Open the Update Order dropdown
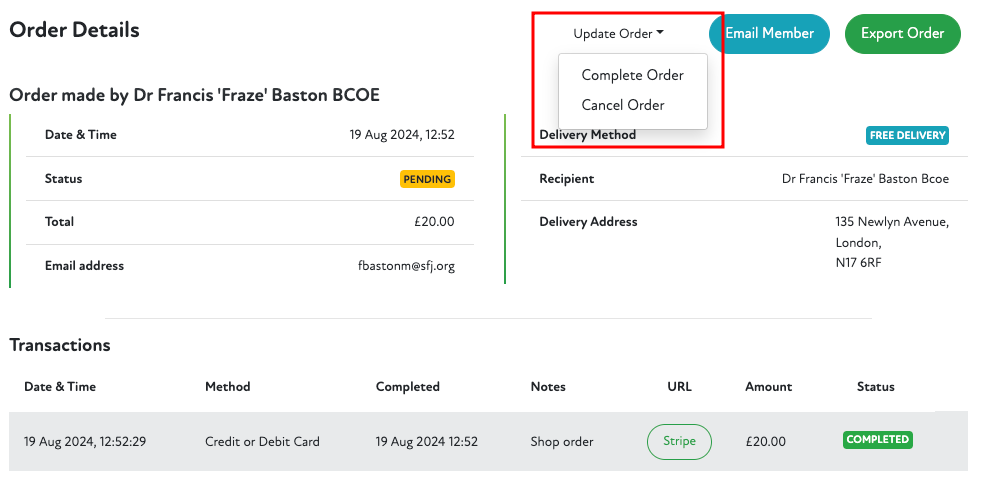The width and height of the screenshot is (983, 497). click(x=618, y=34)
